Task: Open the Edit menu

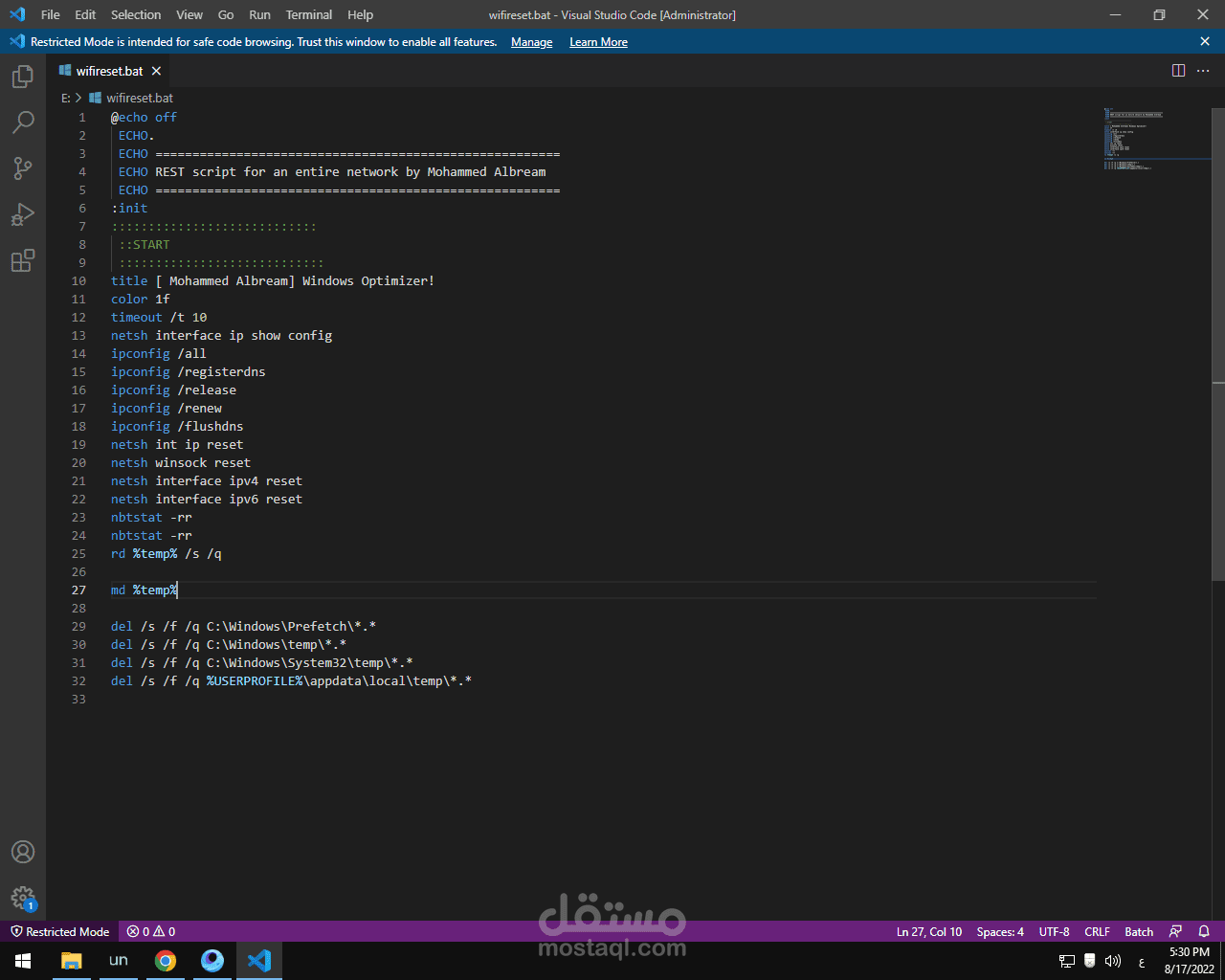Action: (x=85, y=14)
